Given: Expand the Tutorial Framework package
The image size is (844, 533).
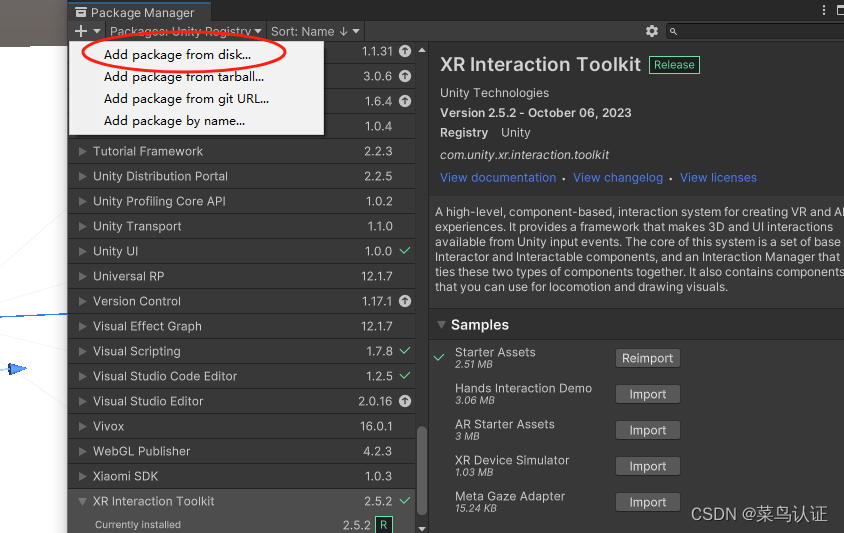Looking at the screenshot, I should 82,151.
